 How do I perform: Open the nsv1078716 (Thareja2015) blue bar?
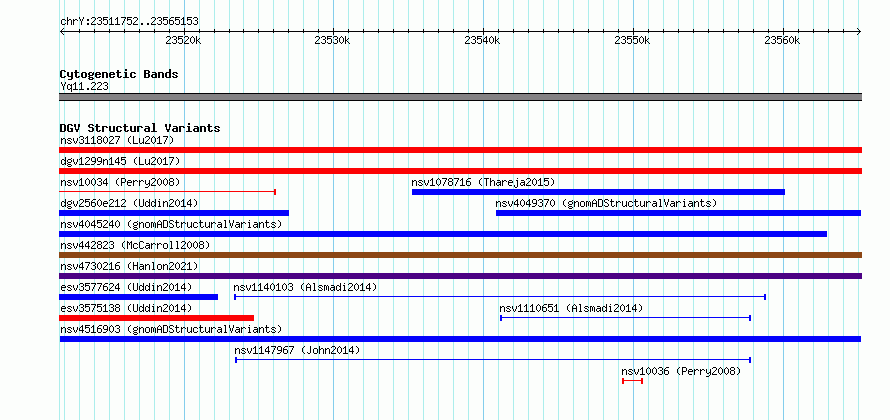point(598,192)
